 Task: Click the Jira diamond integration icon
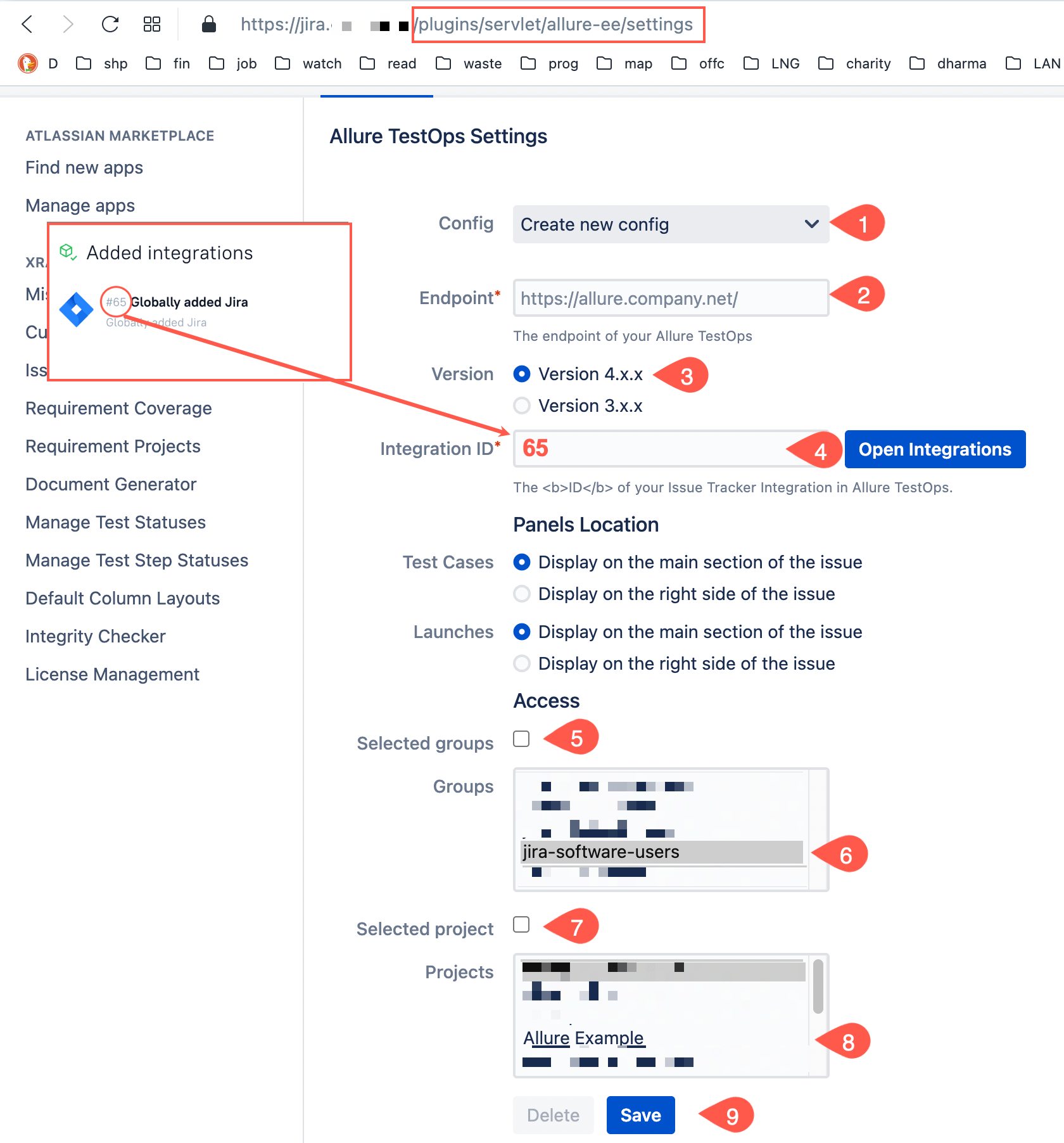pyautogui.click(x=76, y=310)
